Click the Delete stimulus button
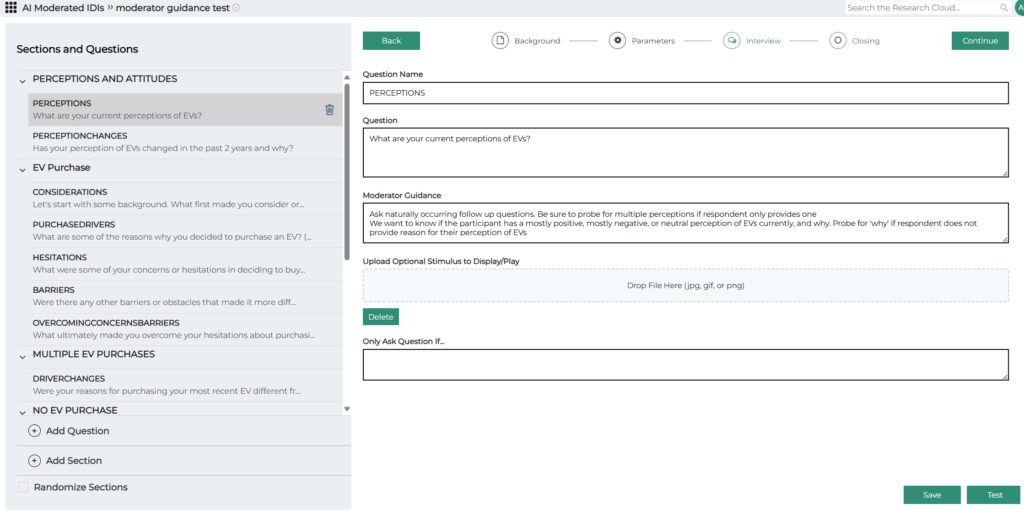 point(381,317)
